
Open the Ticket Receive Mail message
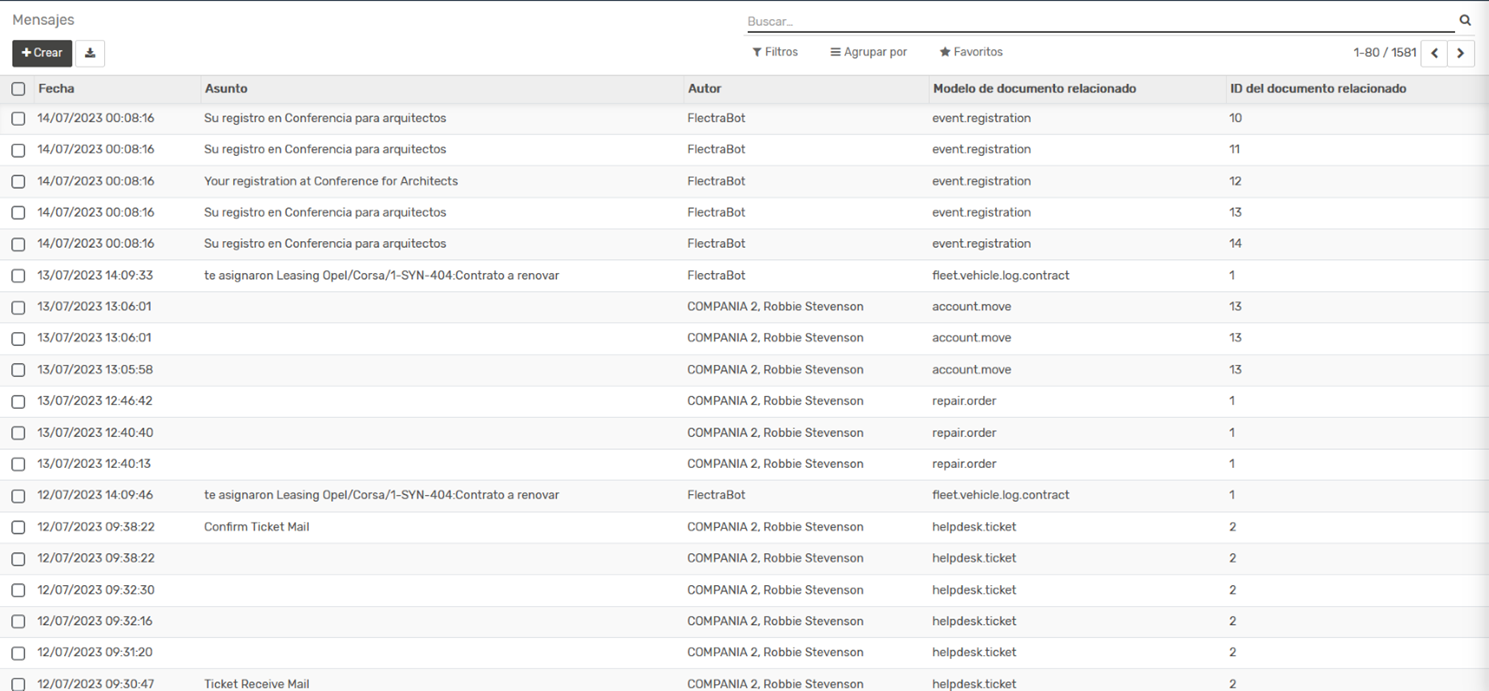(257, 684)
